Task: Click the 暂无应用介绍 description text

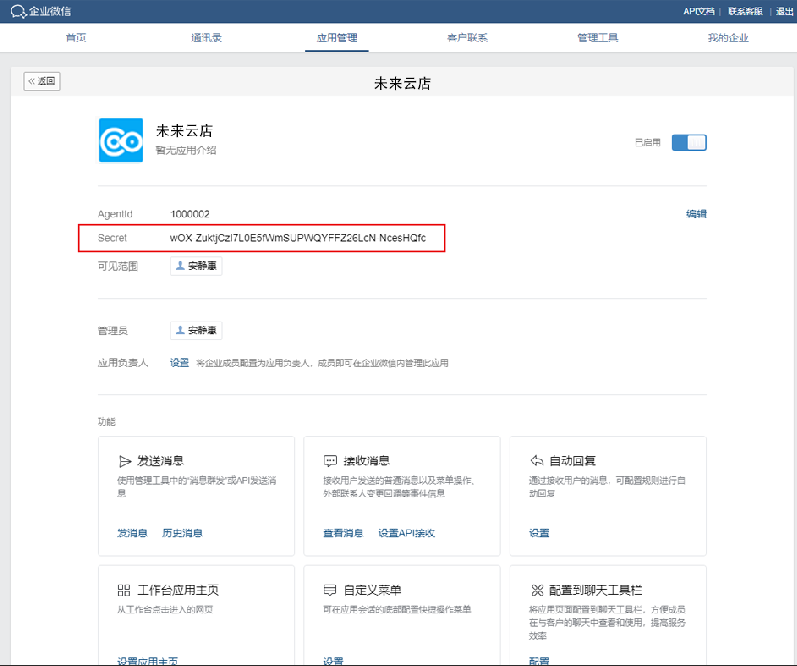Action: [186, 150]
